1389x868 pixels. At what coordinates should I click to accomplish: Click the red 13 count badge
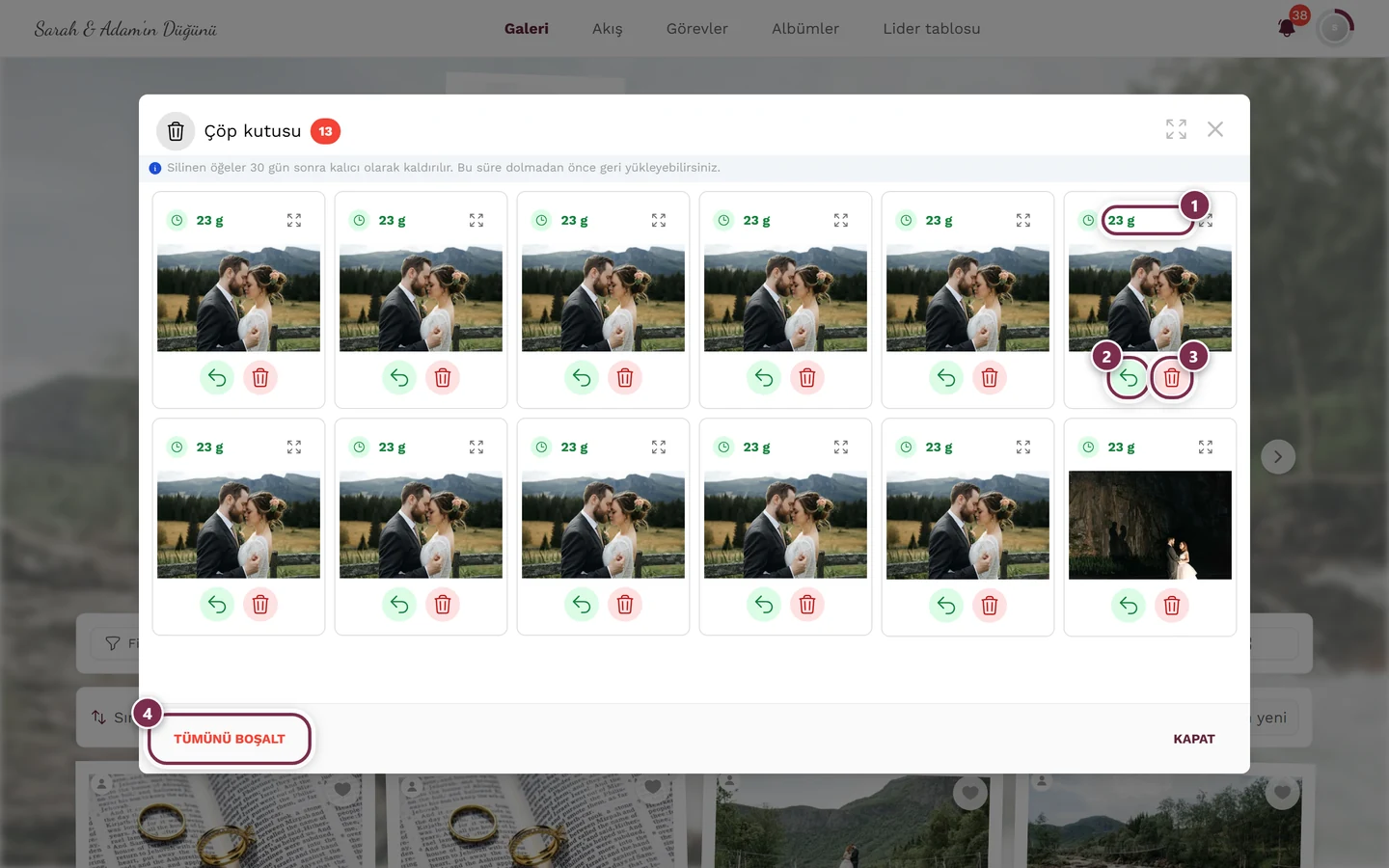325,131
